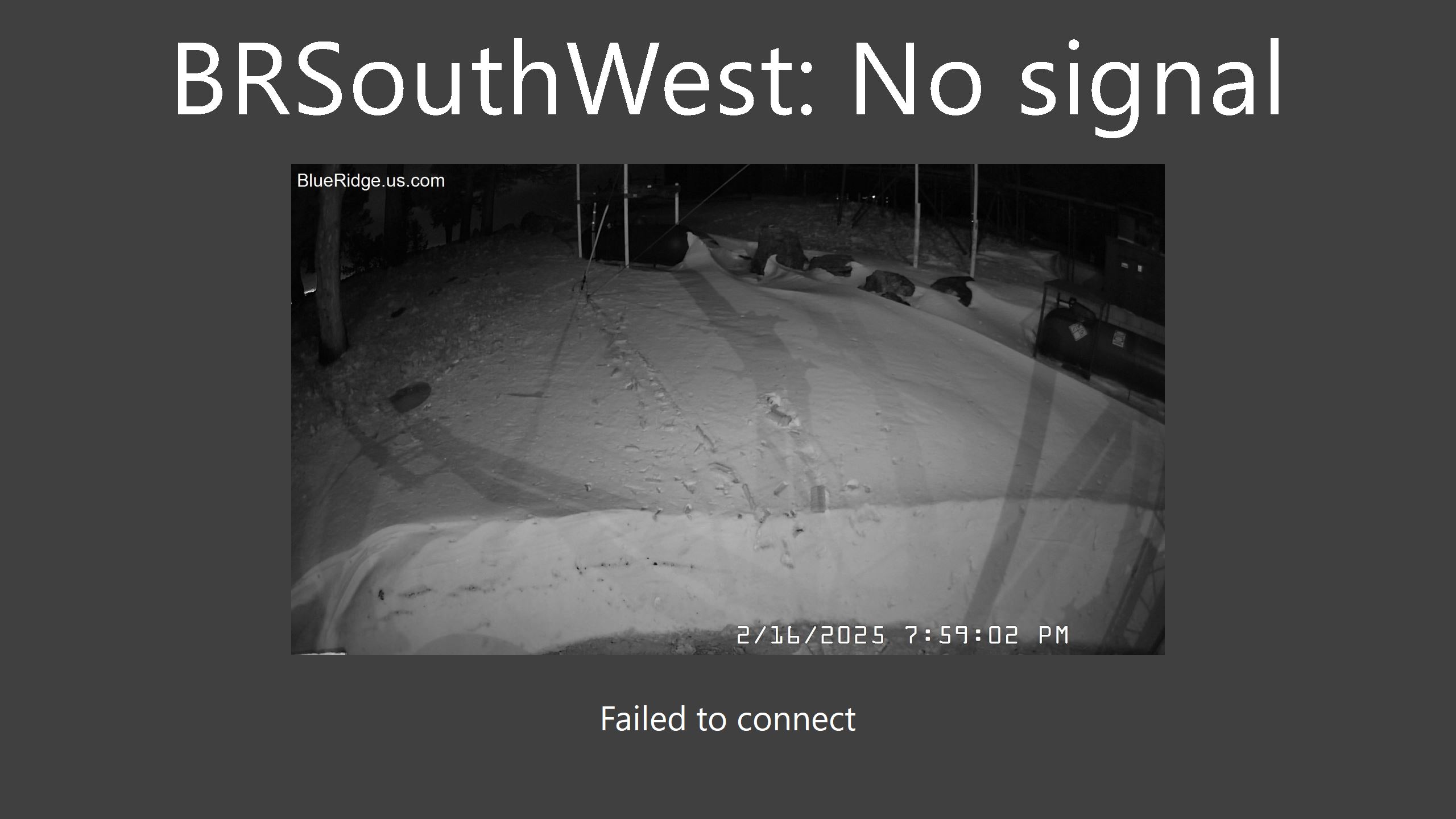Open the BlueRidge.us.com watermark link

371,181
